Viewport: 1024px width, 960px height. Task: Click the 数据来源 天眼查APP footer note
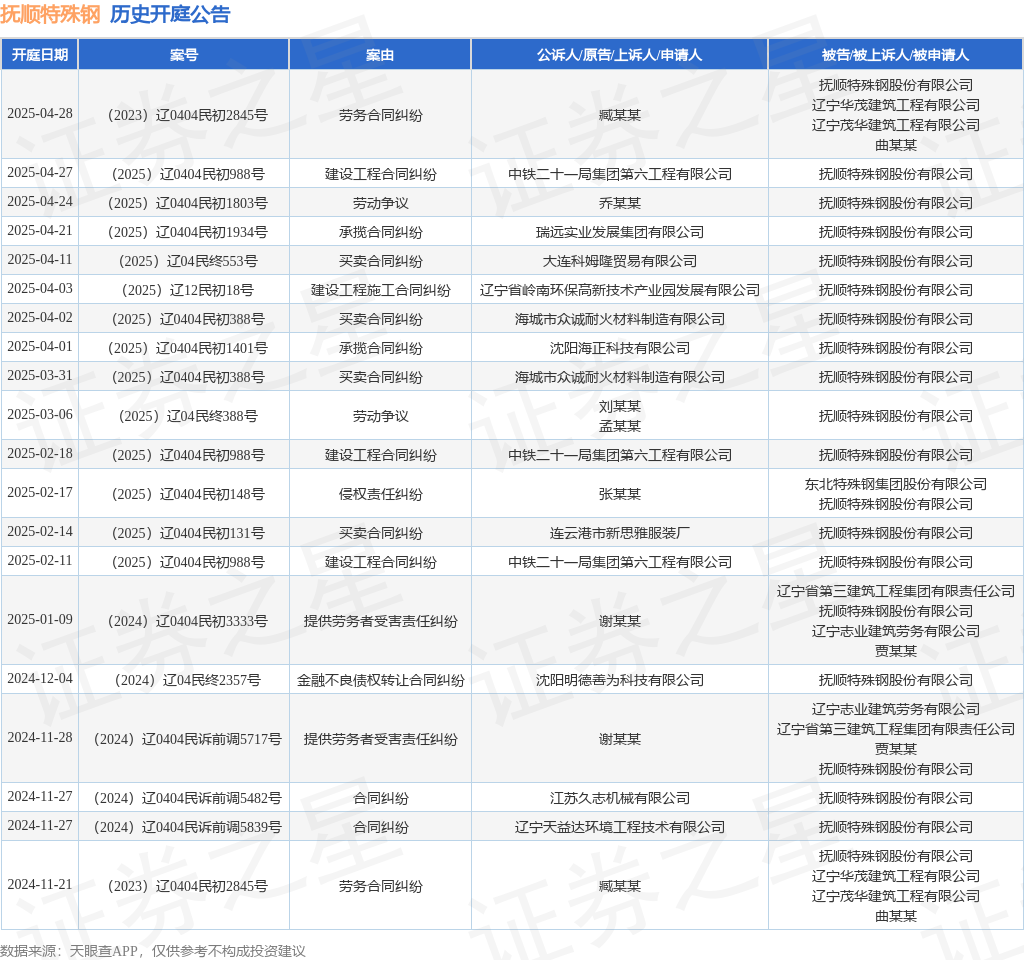(x=153, y=950)
